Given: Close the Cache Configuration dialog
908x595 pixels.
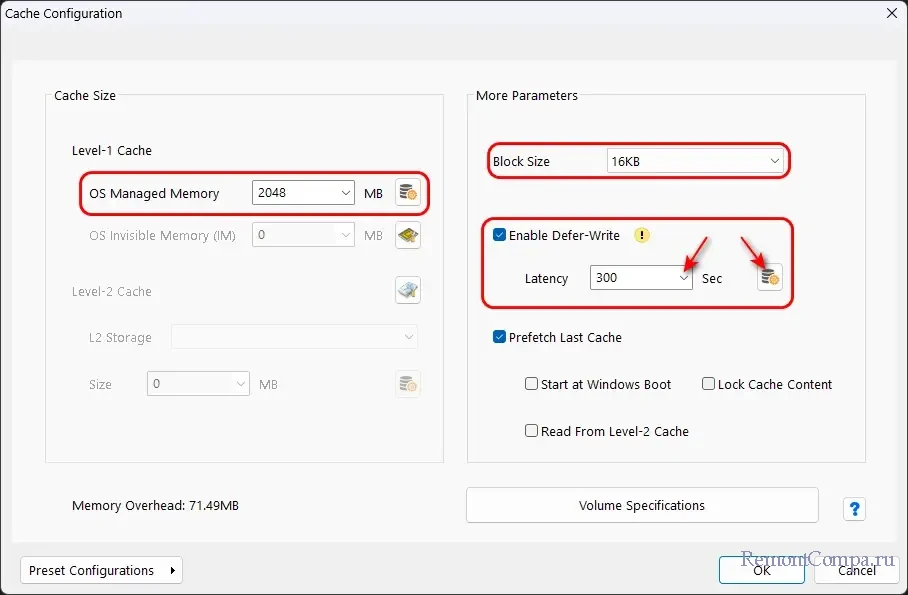Looking at the screenshot, I should pyautogui.click(x=891, y=14).
